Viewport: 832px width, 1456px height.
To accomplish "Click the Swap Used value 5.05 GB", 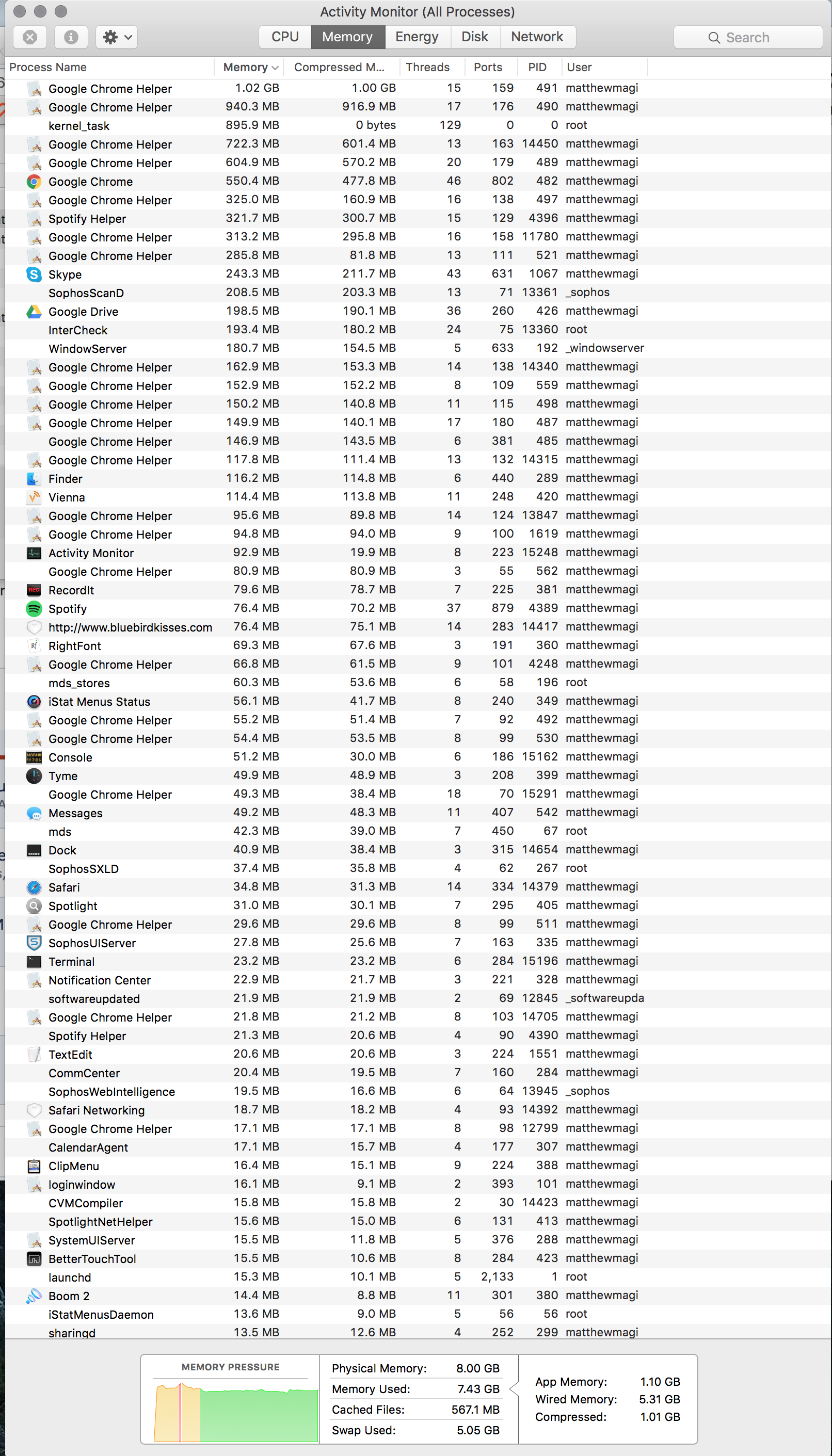I will point(478,1430).
